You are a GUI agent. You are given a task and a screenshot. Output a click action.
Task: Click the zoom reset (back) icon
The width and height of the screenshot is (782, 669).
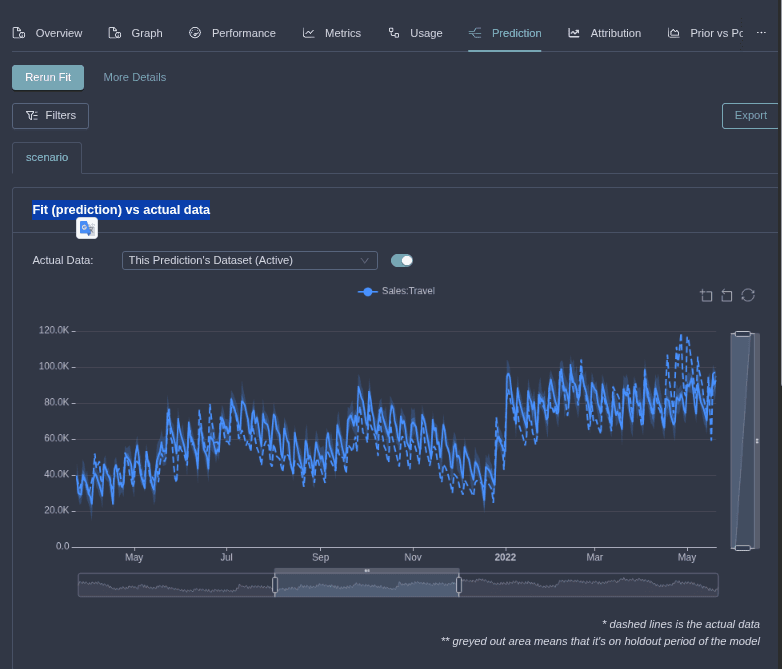click(x=727, y=295)
